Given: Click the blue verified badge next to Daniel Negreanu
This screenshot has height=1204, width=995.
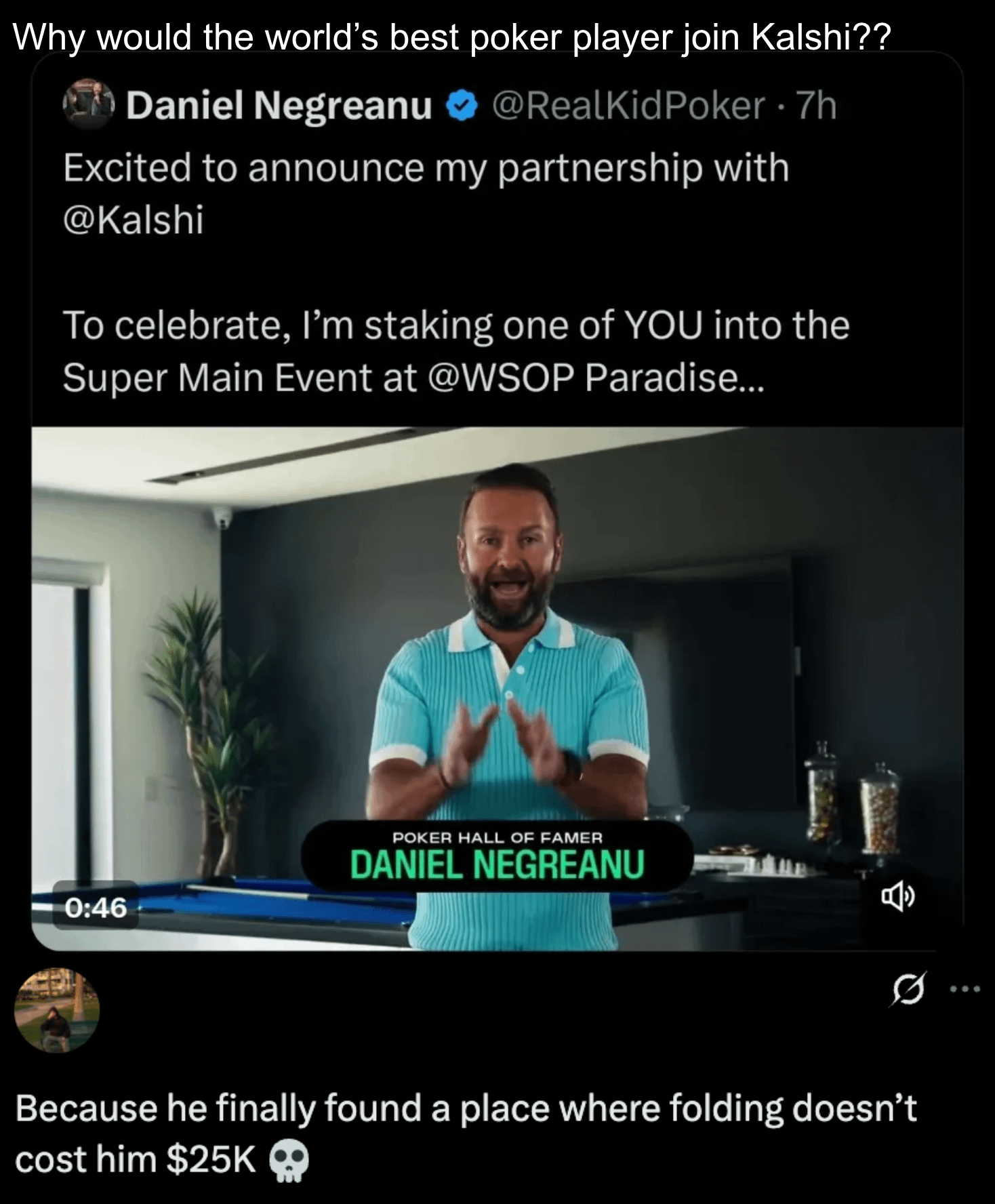Looking at the screenshot, I should [x=462, y=106].
